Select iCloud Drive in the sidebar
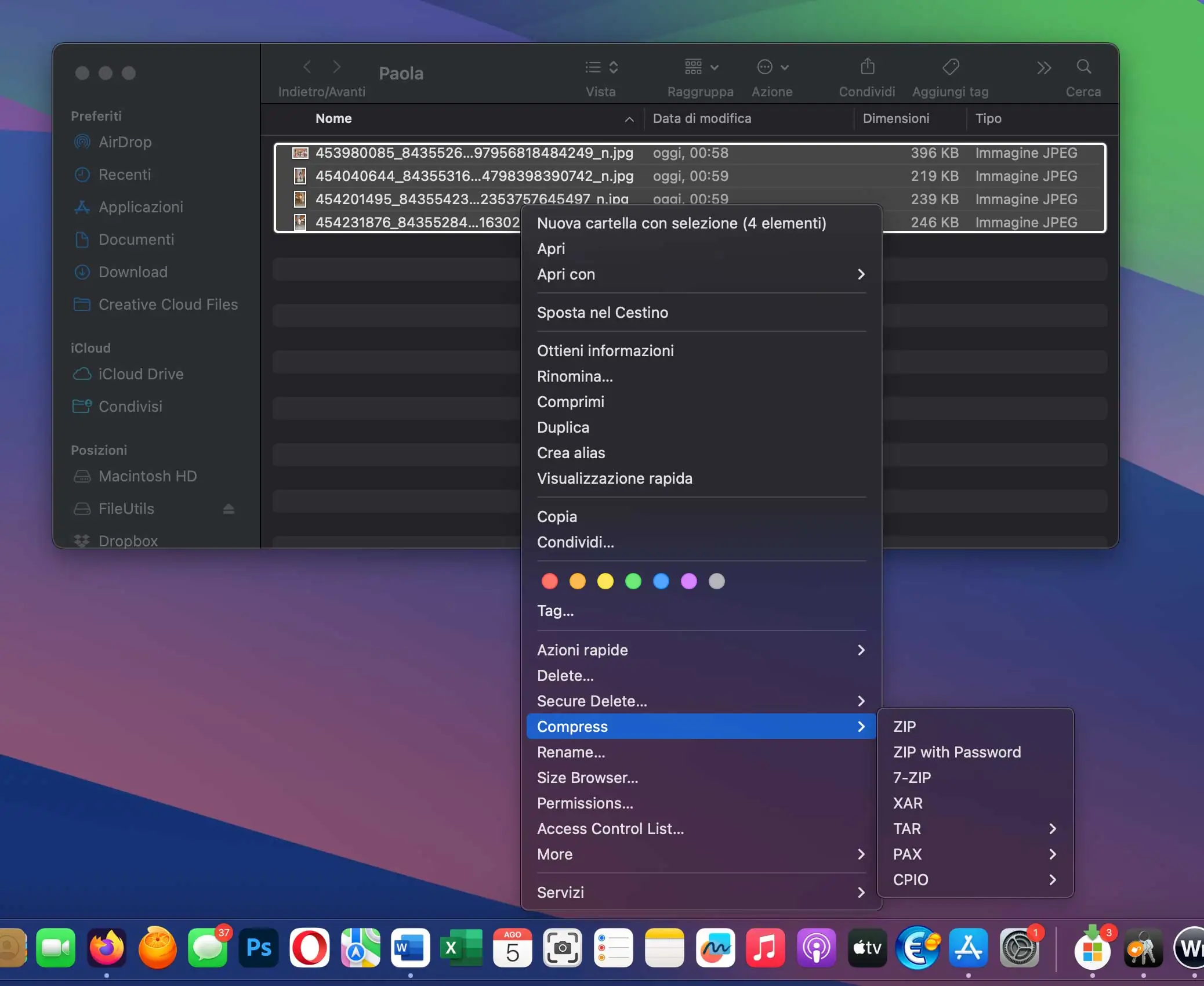 pyautogui.click(x=140, y=374)
